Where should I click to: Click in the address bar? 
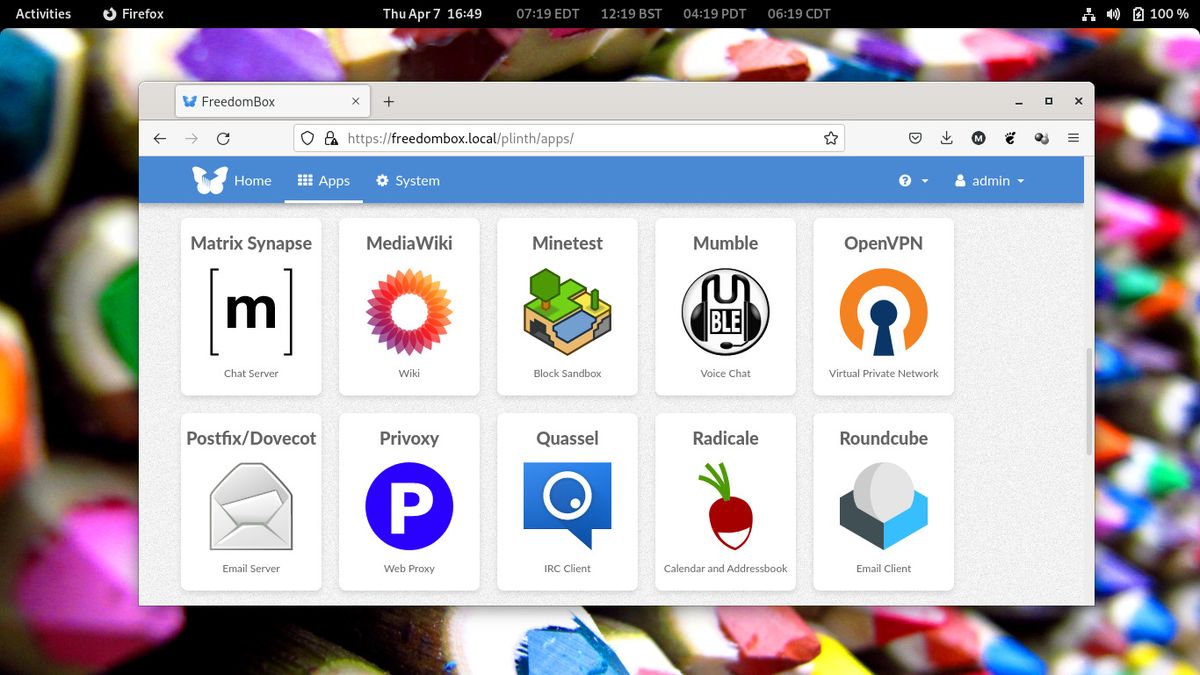[x=560, y=138]
